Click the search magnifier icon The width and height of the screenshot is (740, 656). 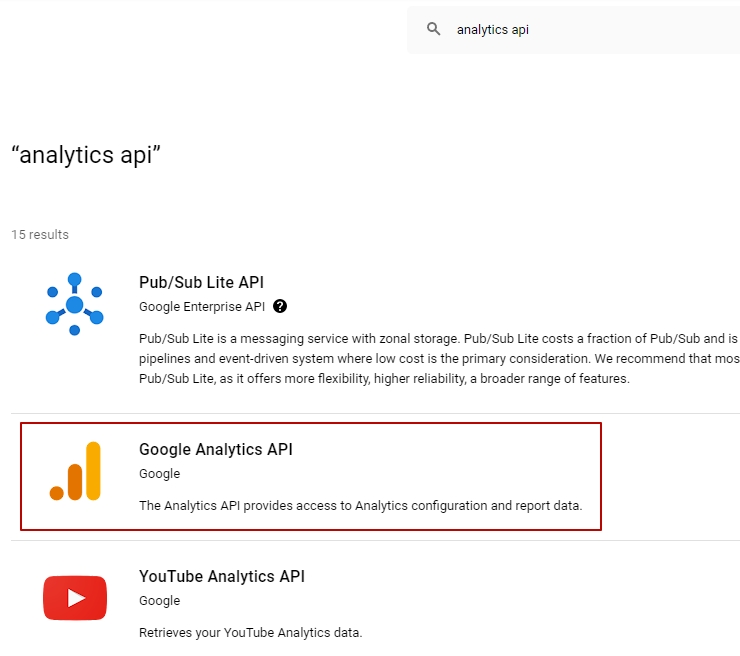click(433, 29)
